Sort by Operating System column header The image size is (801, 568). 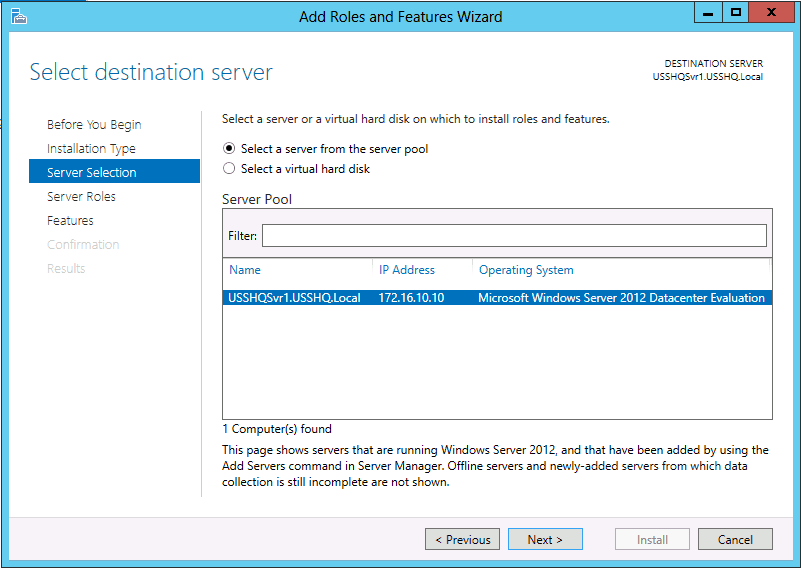coord(526,270)
